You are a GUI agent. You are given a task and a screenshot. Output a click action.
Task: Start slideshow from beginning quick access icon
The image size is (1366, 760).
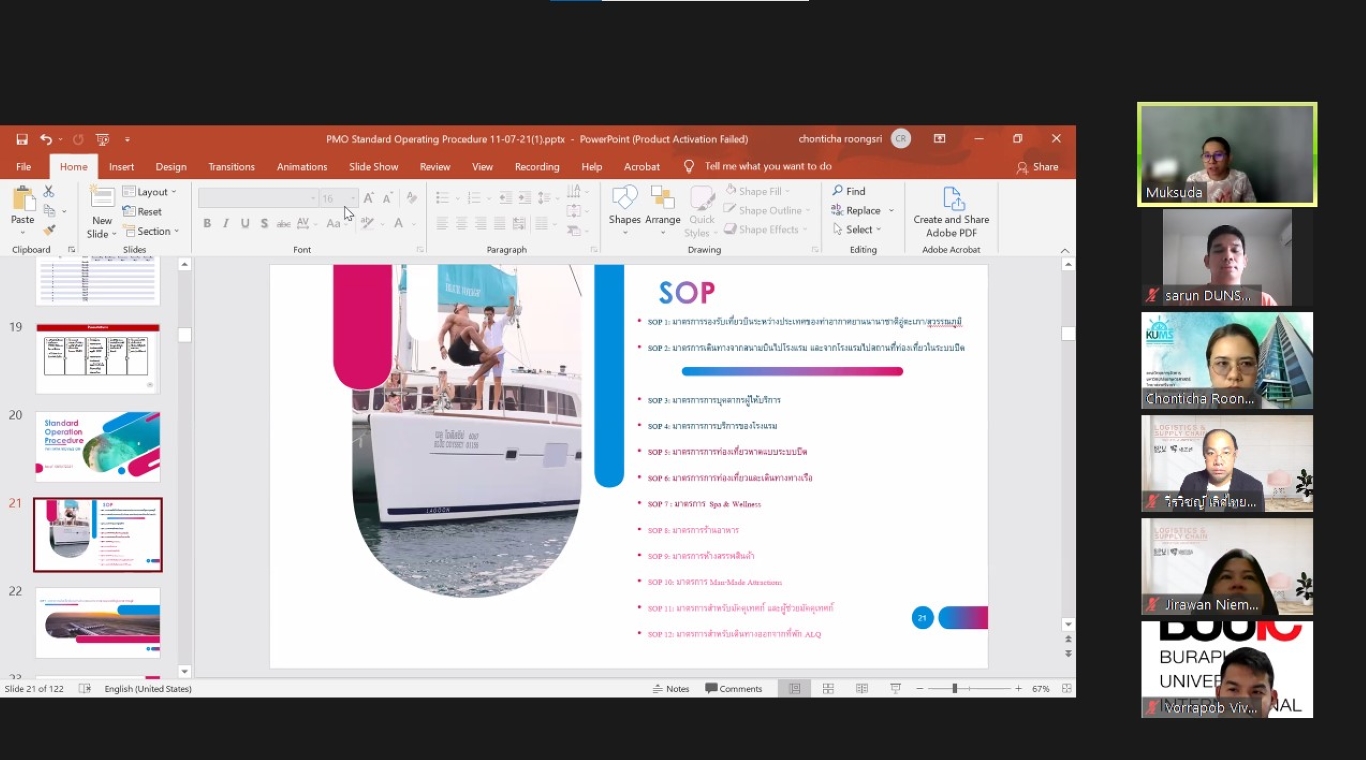point(102,139)
